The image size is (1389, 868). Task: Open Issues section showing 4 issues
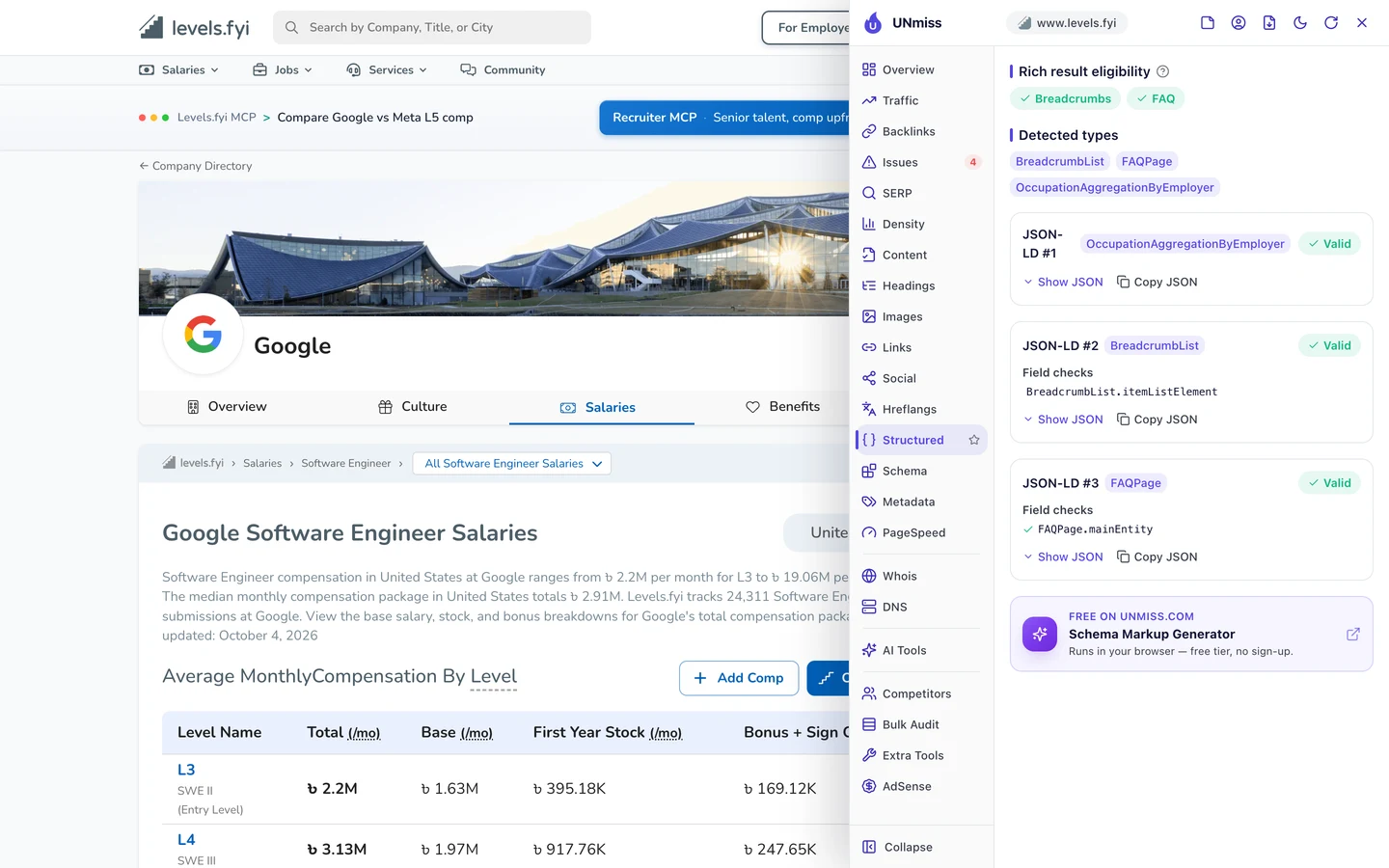click(x=921, y=162)
